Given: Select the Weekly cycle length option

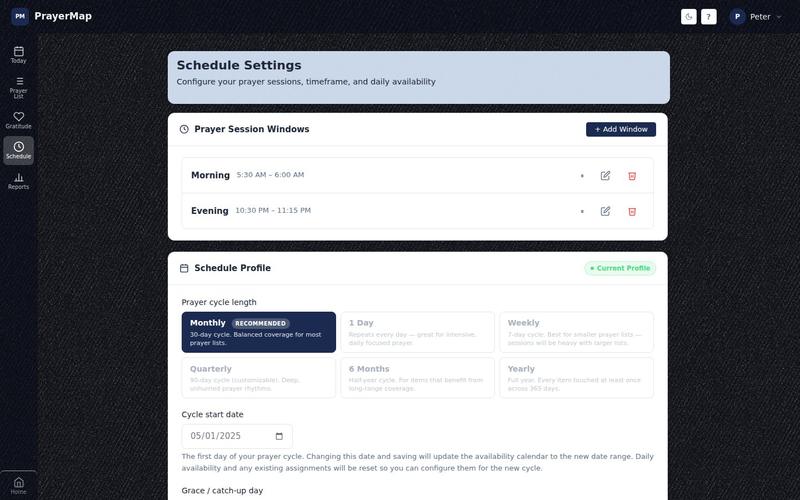Looking at the screenshot, I should [x=577, y=332].
